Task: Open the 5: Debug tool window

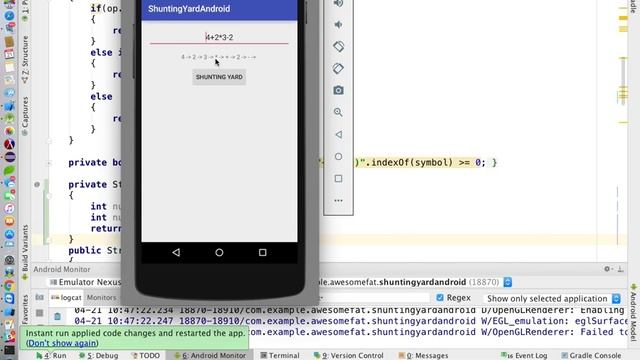Action: 98,356
